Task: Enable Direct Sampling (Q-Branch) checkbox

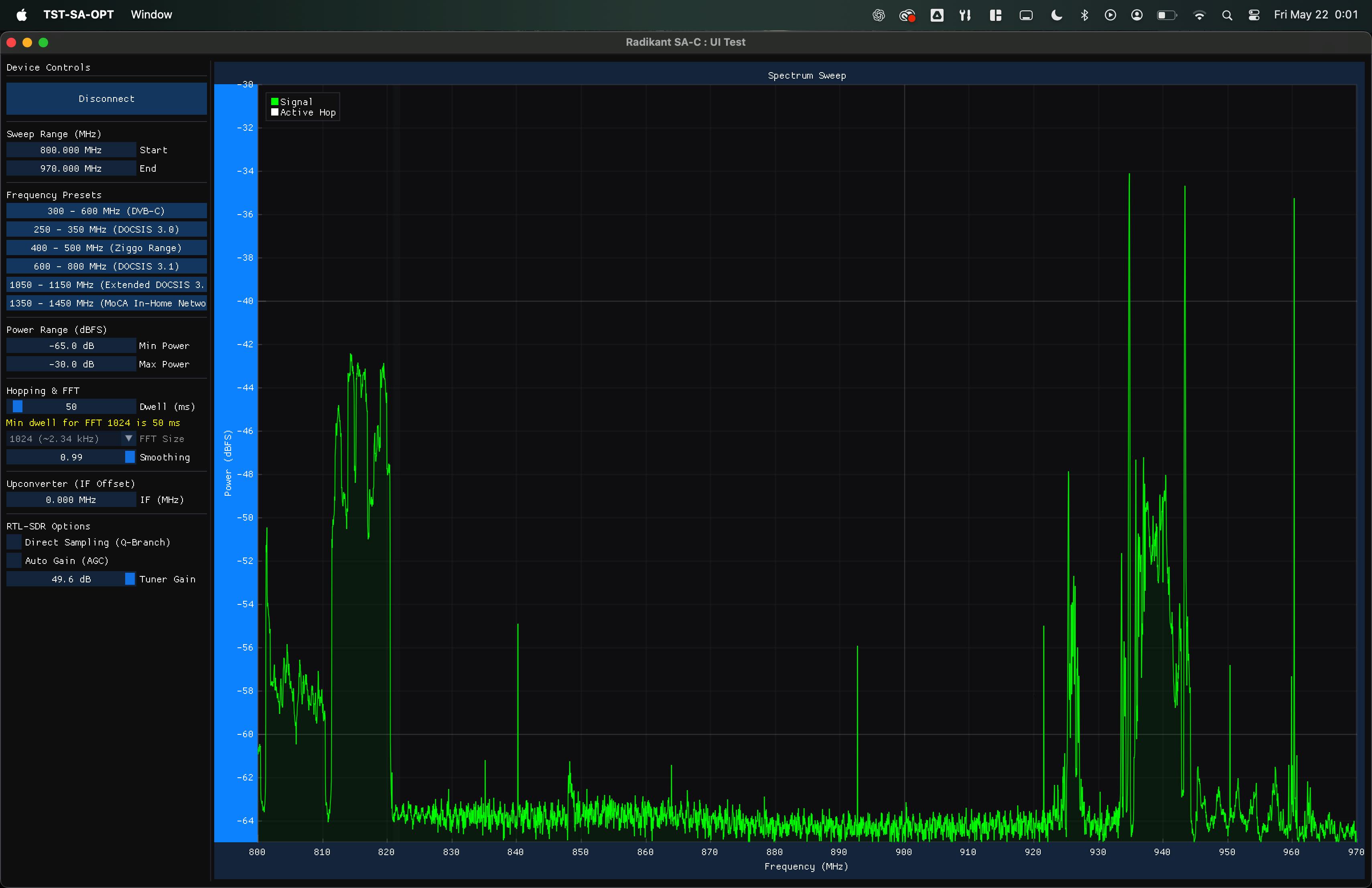Action: pyautogui.click(x=14, y=542)
